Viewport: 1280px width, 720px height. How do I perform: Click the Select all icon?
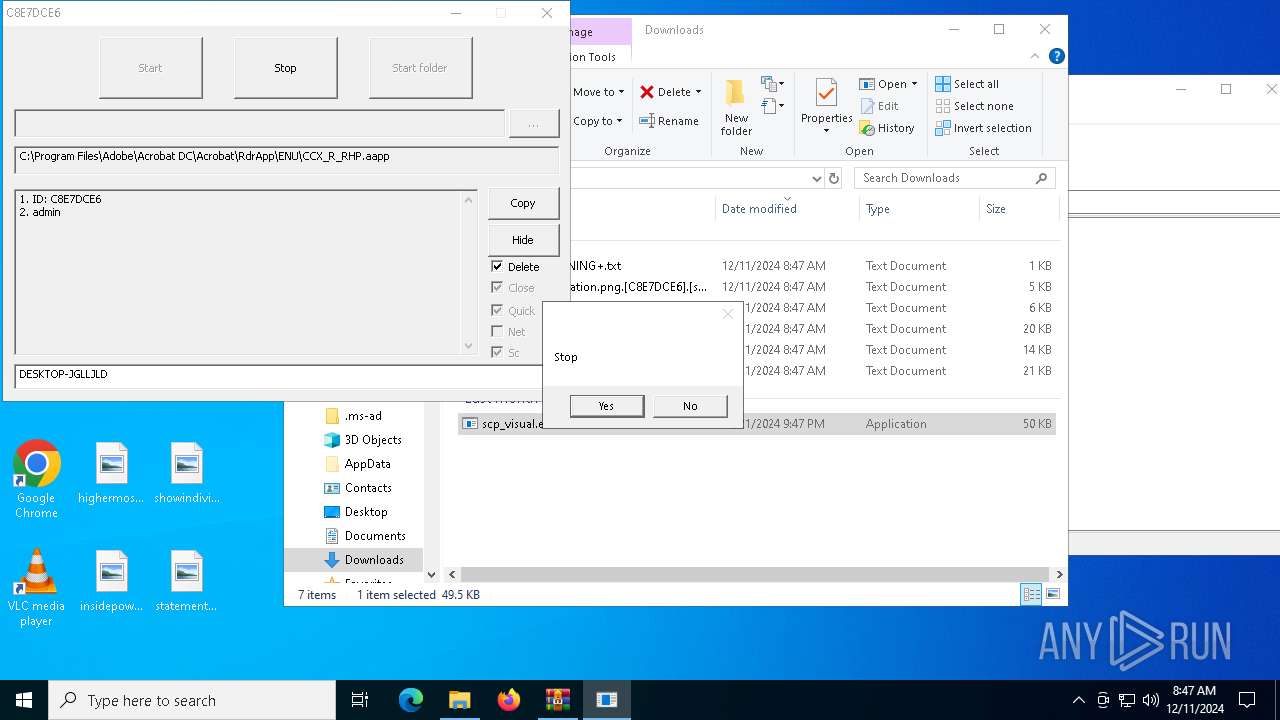(x=943, y=84)
